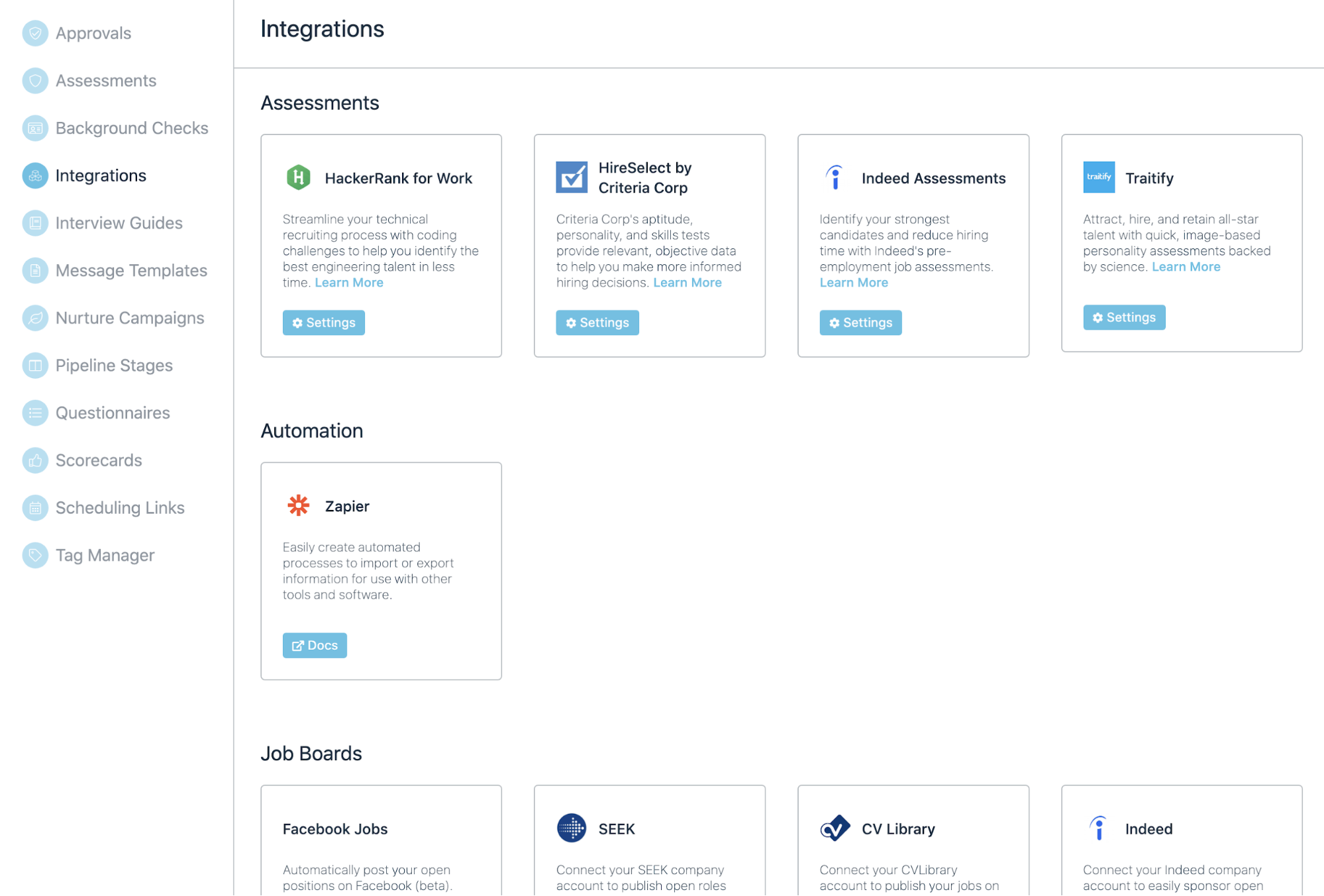Select Integrations in the sidebar
This screenshot has width=1324, height=896.
101,175
